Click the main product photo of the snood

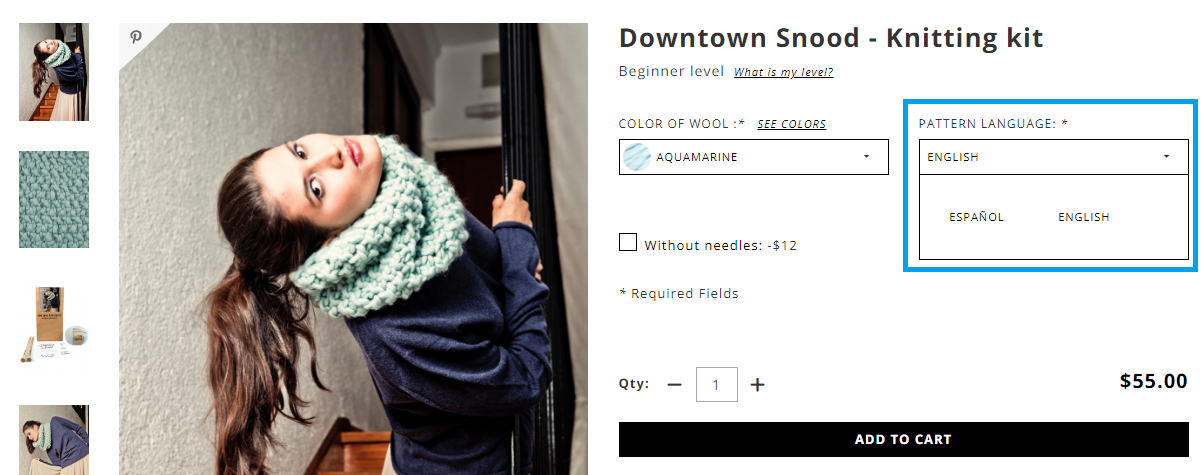tap(353, 249)
